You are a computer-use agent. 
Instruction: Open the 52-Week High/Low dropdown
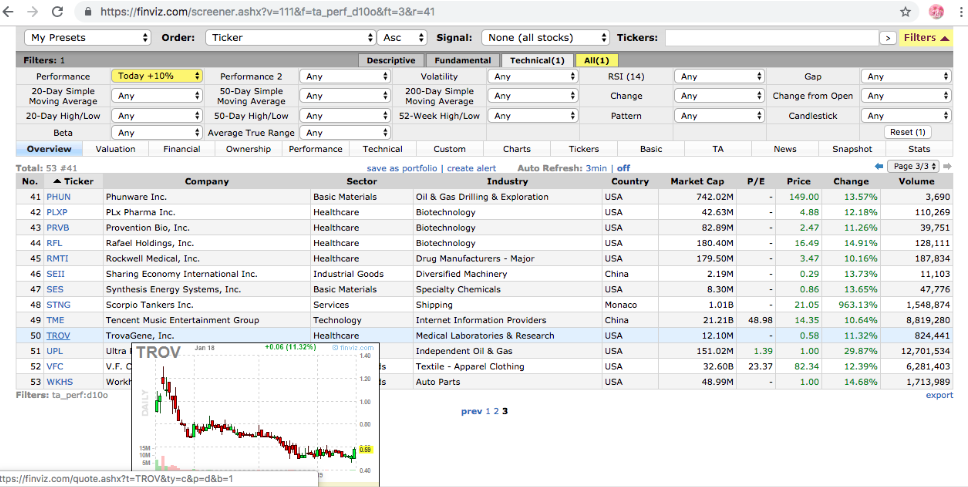pyautogui.click(x=533, y=115)
